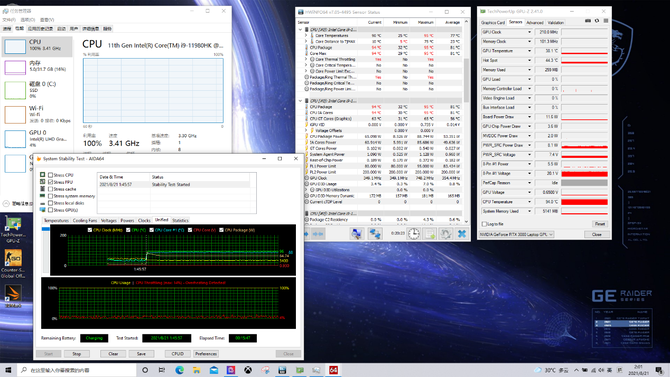Enable the Stress CPU checkbox
This screenshot has width=670, height=377.
pos(50,175)
